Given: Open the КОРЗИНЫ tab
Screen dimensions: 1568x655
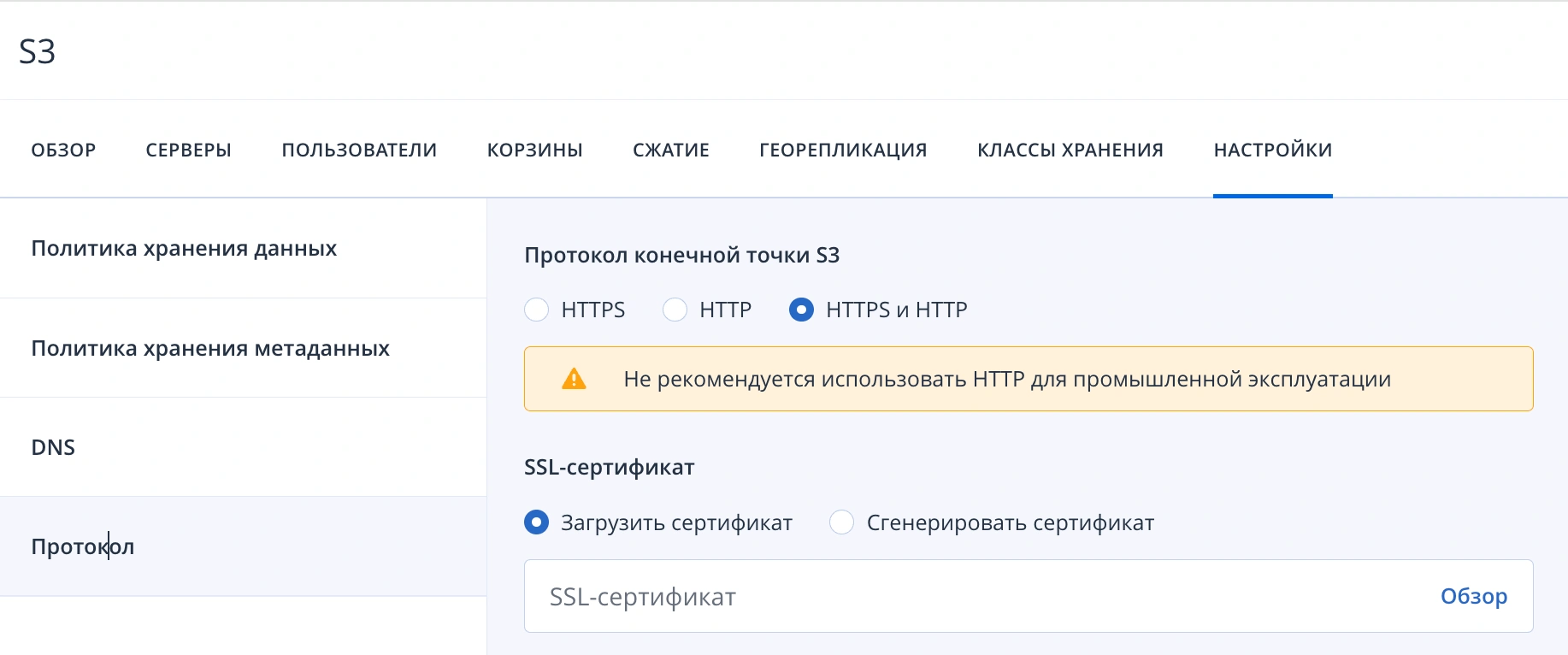Looking at the screenshot, I should coord(535,149).
